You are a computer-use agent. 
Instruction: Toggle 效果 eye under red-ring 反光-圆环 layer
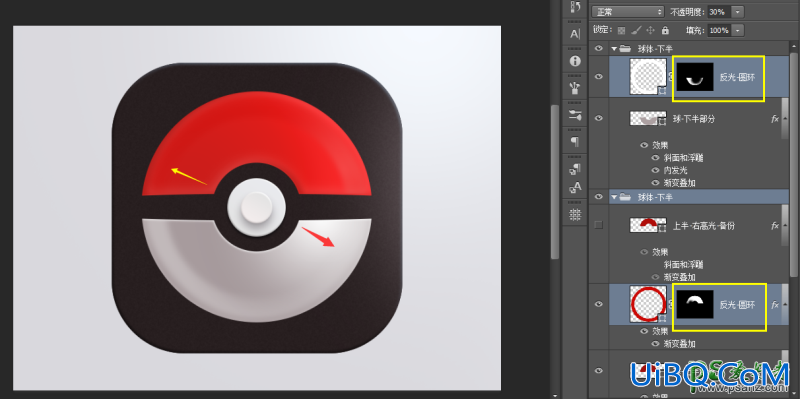point(644,331)
